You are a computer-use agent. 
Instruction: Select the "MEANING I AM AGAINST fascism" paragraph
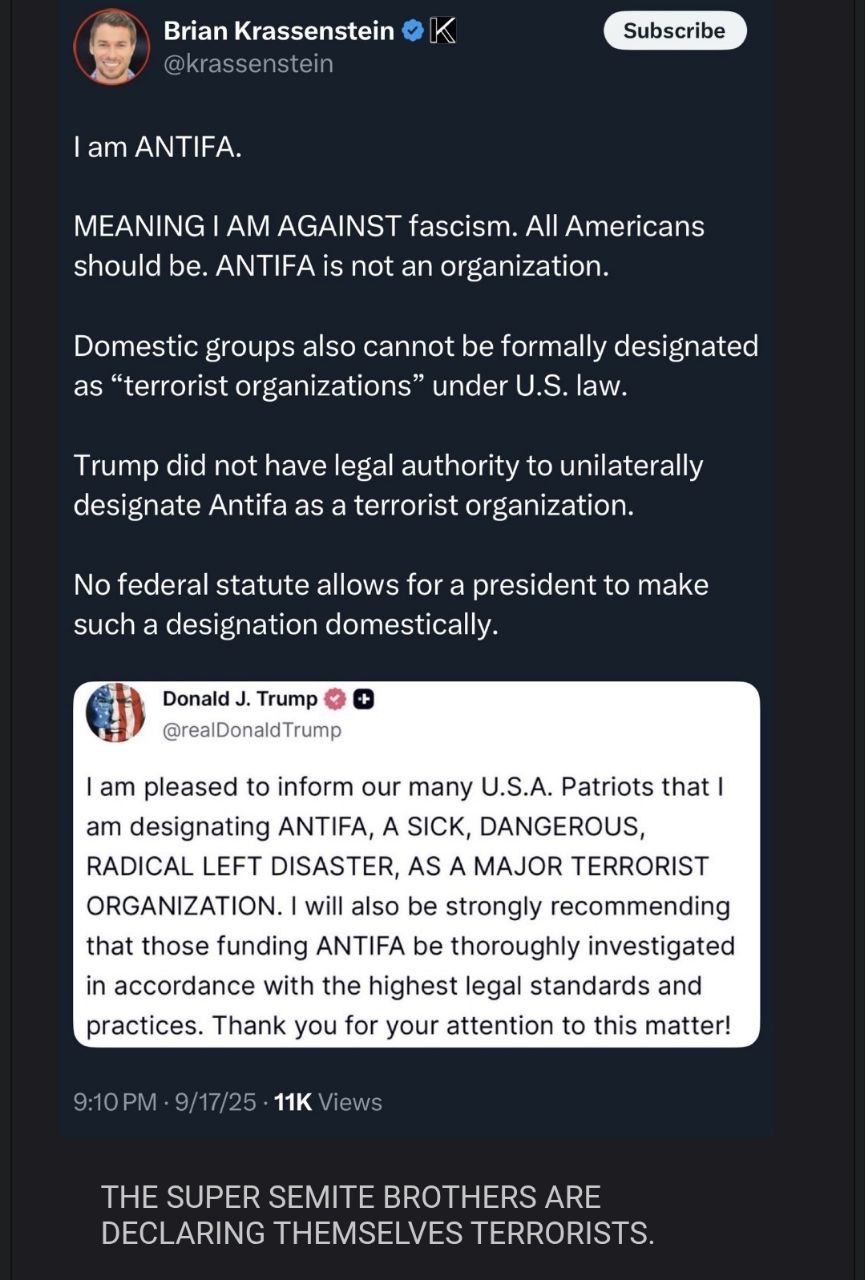coord(389,246)
